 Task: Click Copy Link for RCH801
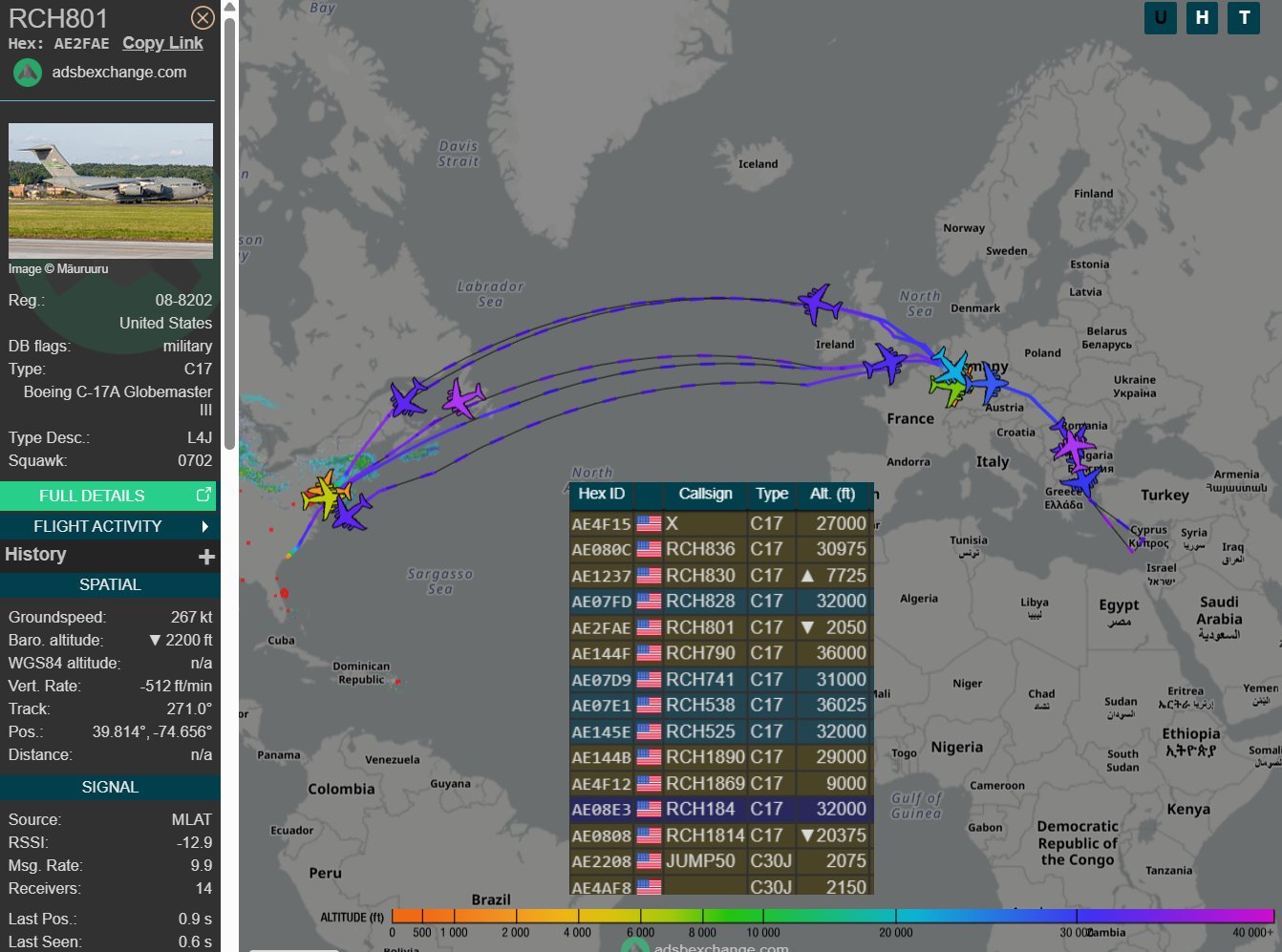(162, 43)
